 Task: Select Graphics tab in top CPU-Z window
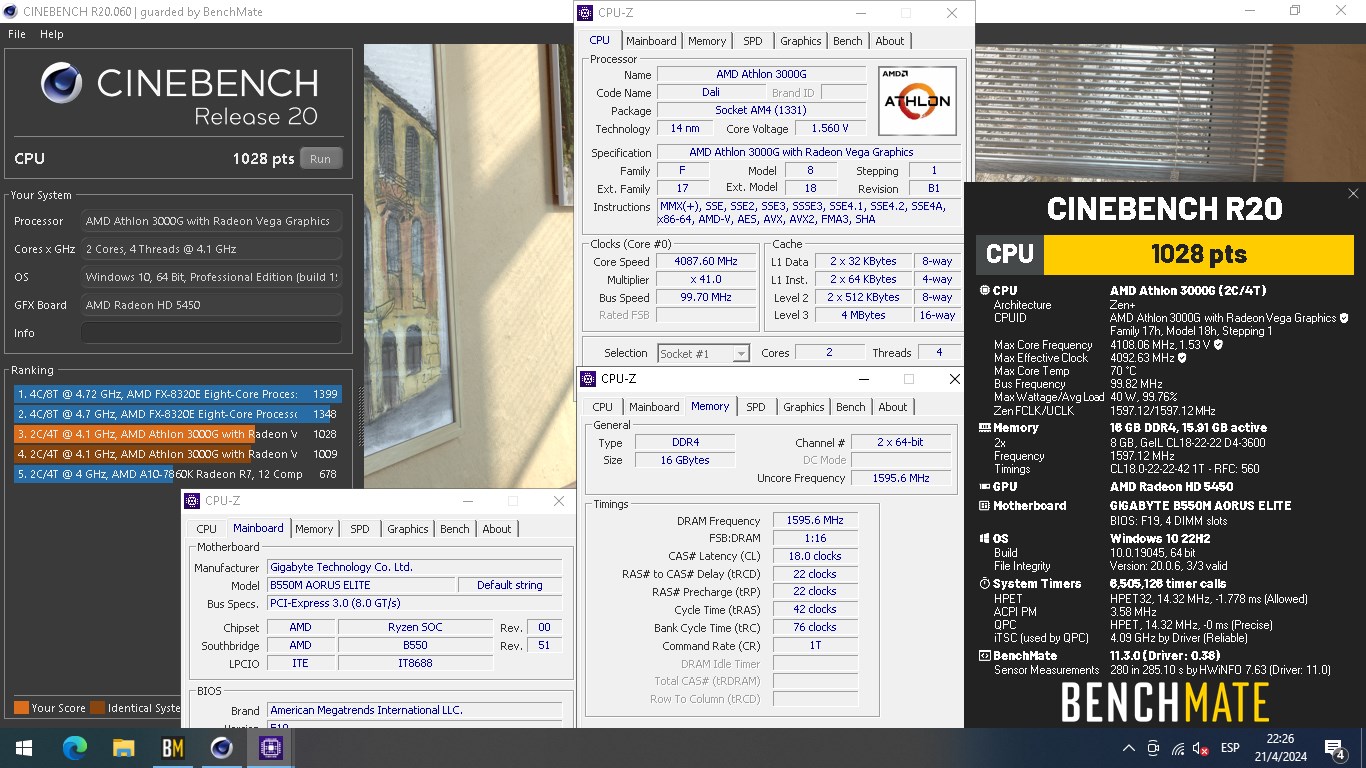[x=801, y=41]
